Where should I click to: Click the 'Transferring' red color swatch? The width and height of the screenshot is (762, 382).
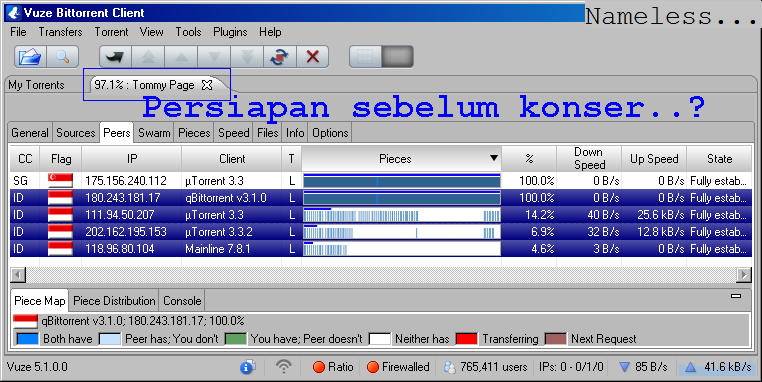[467, 339]
